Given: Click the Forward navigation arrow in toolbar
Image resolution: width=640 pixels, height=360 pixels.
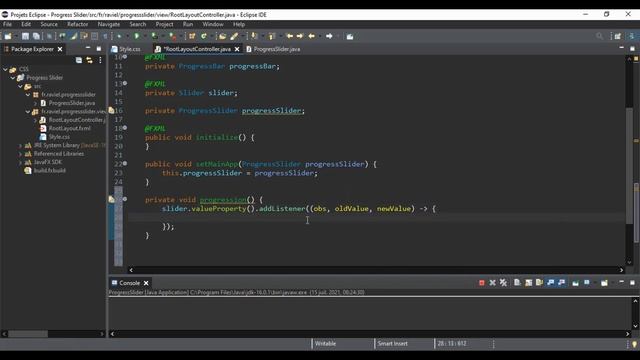Looking at the screenshot, I should [x=329, y=36].
